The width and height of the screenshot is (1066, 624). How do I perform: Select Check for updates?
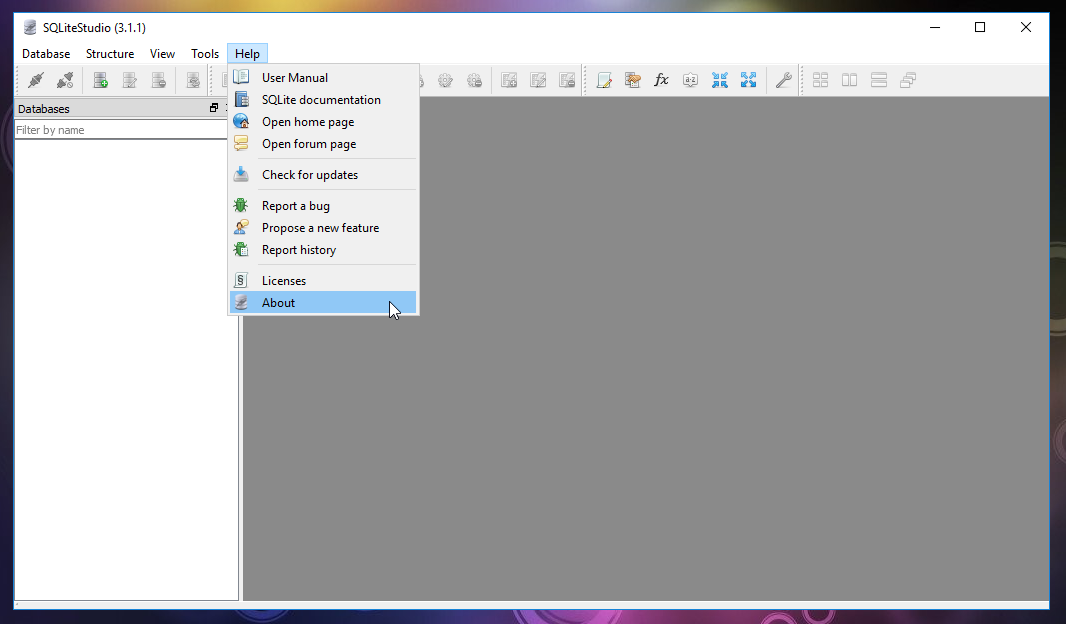323,175
